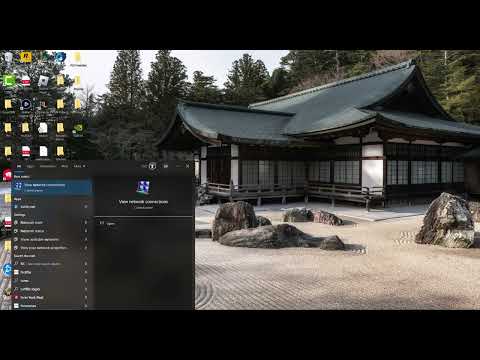Click the network connections icon in preview pane

click(x=143, y=187)
